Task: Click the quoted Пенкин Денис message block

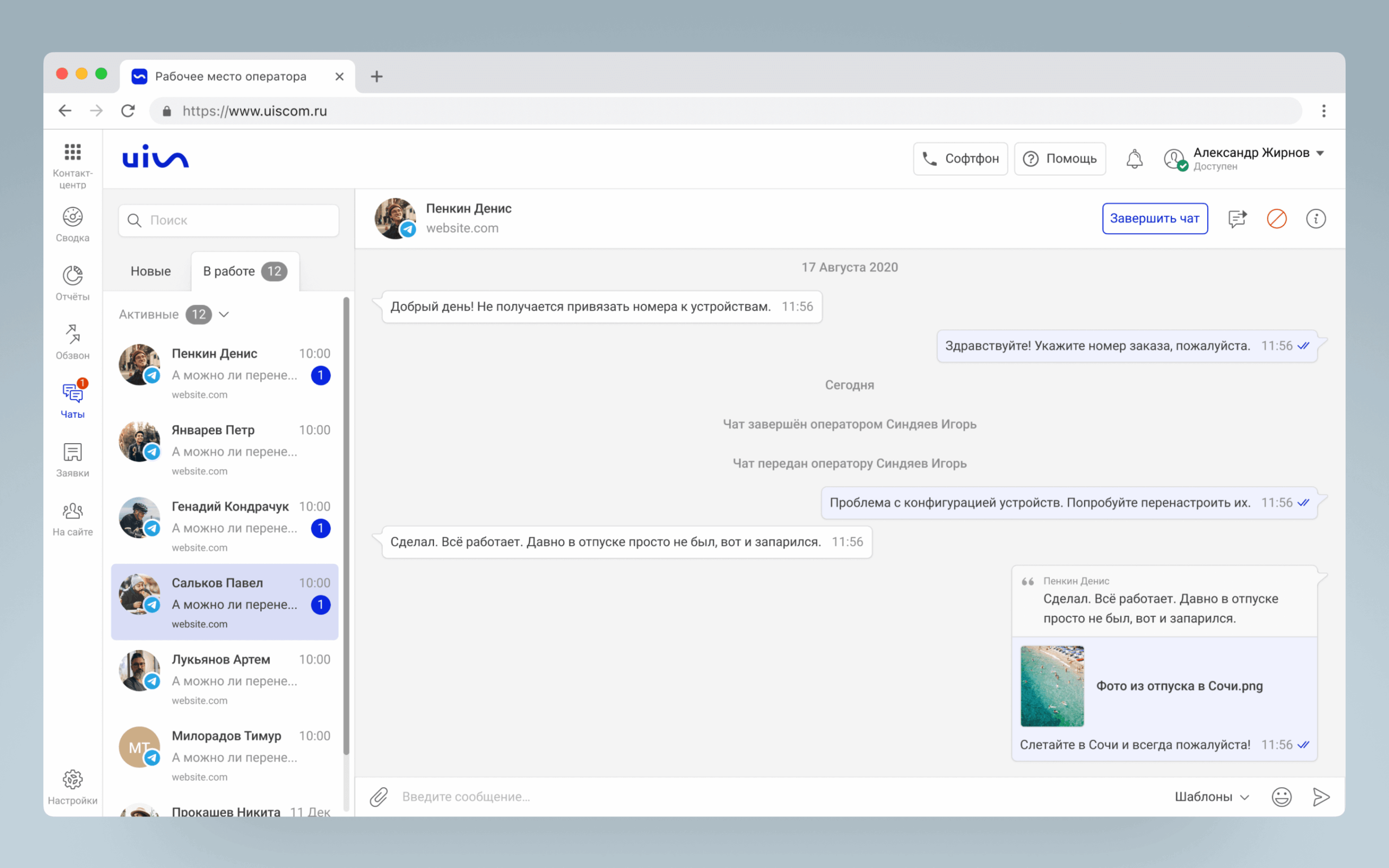Action: (1164, 601)
